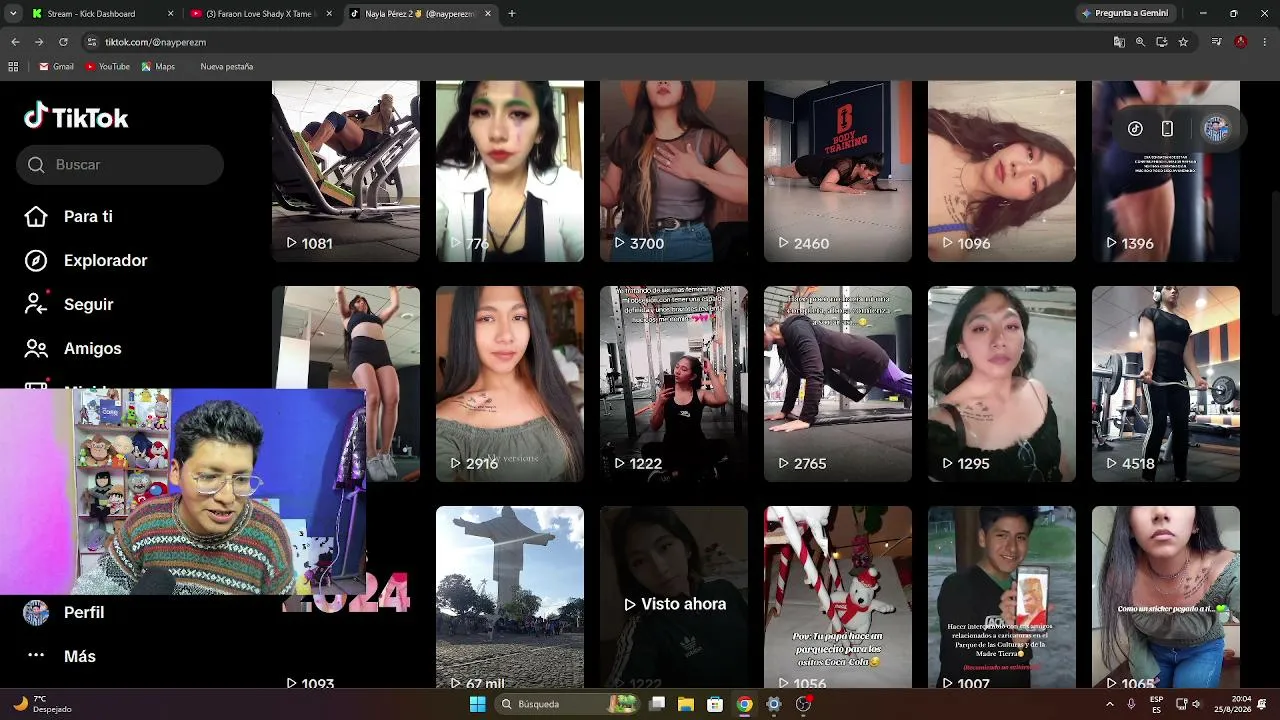1280x720 pixels.
Task: Translate this page icon
Action: pyautogui.click(x=1119, y=42)
